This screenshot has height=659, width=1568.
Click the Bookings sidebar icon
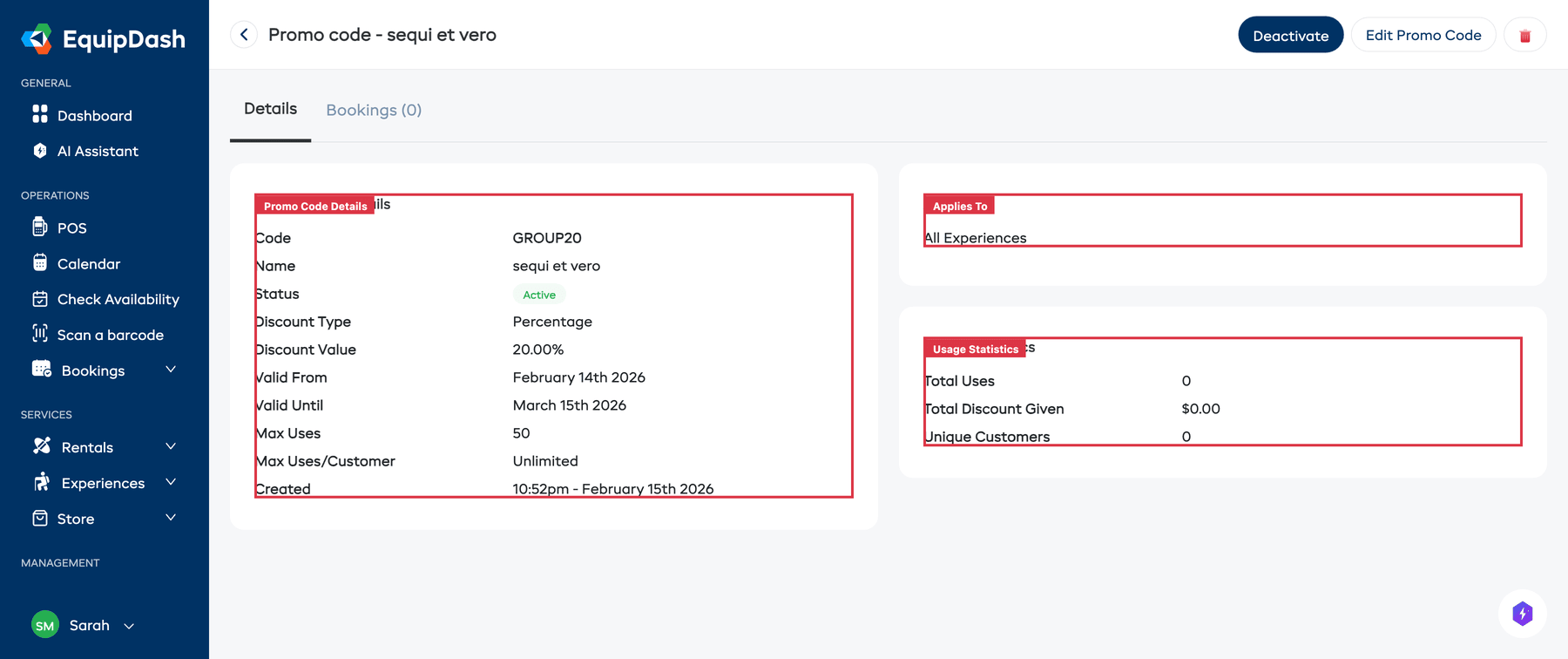tap(42, 369)
